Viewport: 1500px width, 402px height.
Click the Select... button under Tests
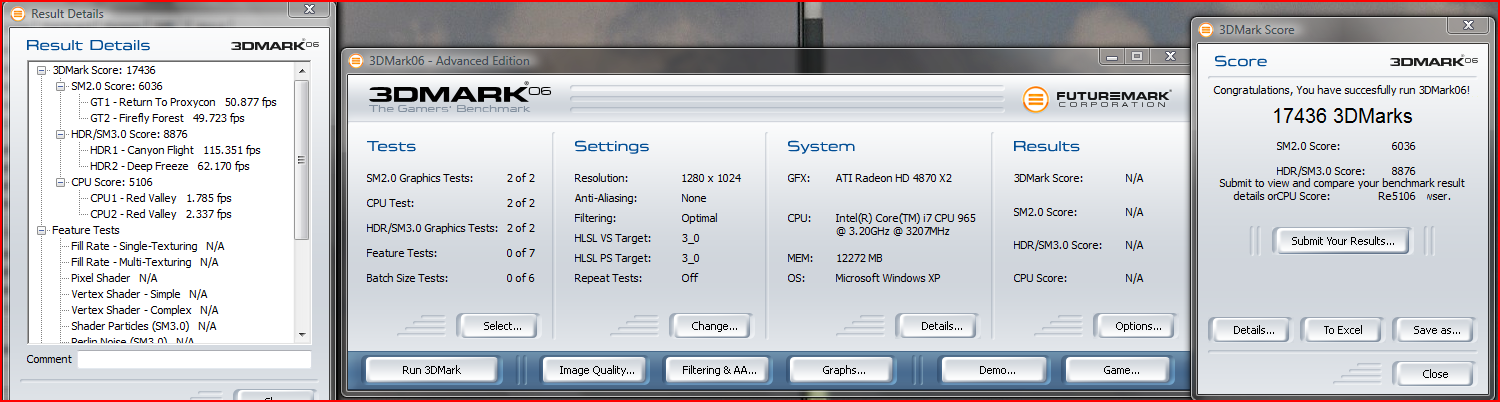coord(502,326)
